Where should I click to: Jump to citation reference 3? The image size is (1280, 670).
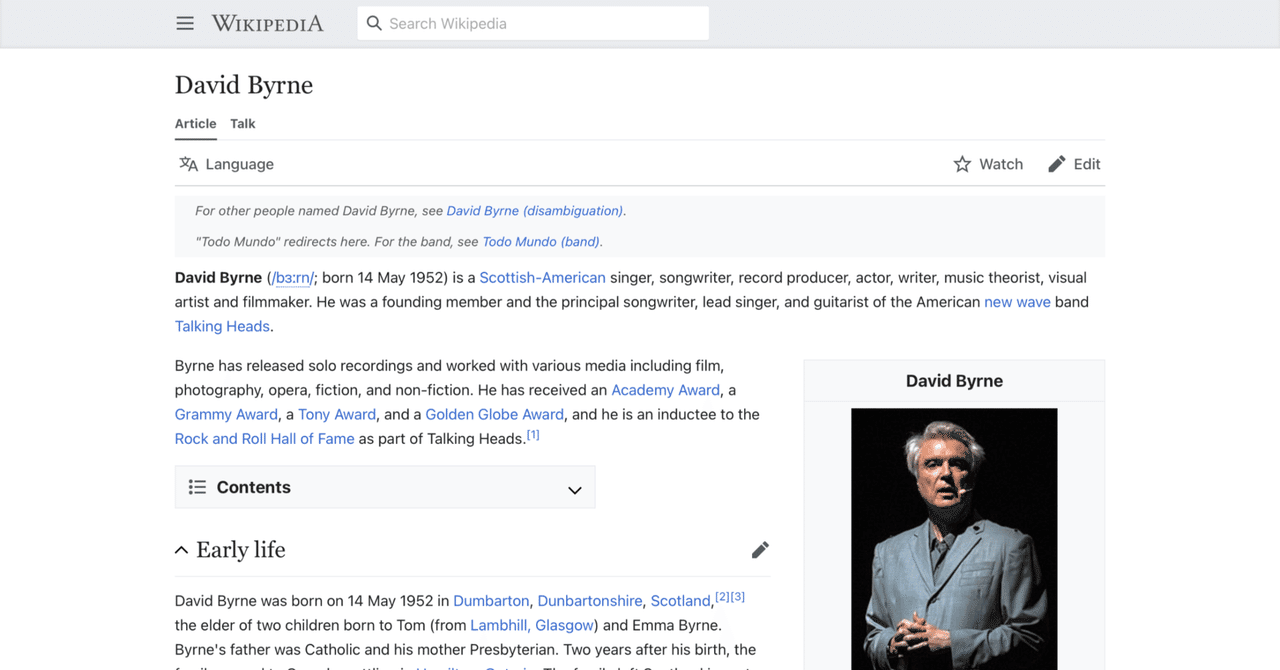738,597
